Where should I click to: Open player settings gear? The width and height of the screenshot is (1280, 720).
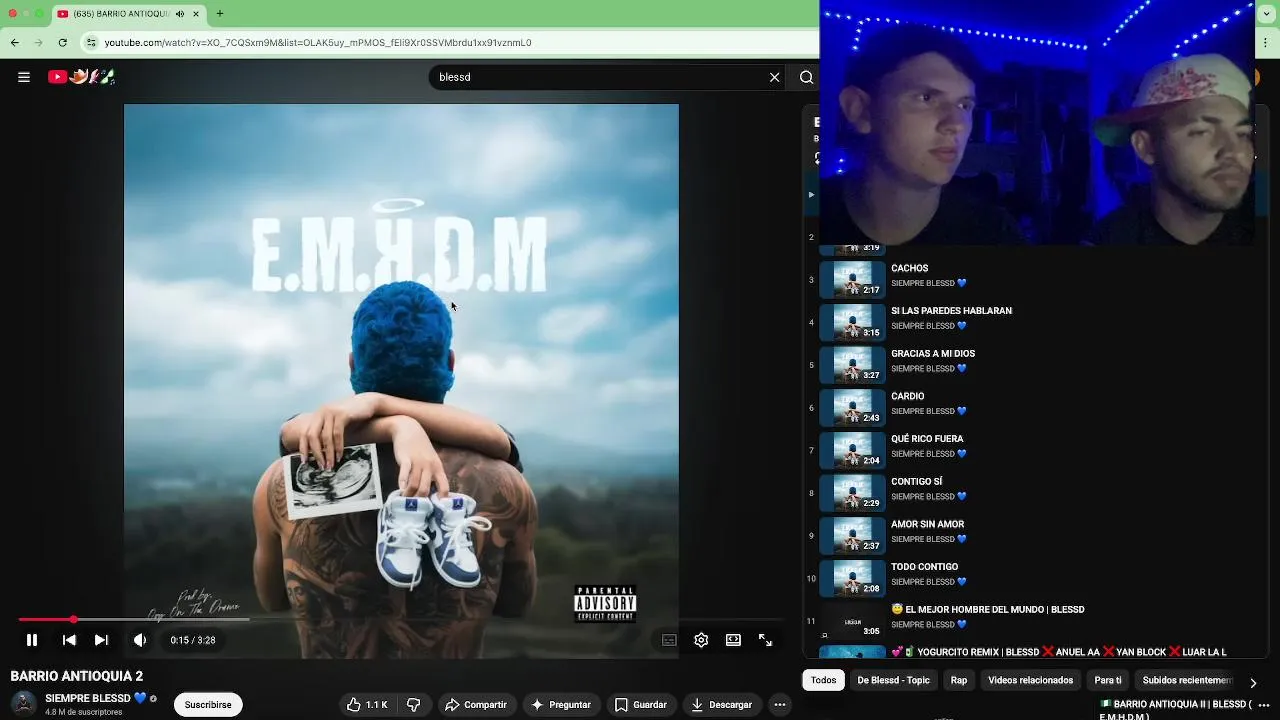pos(701,640)
